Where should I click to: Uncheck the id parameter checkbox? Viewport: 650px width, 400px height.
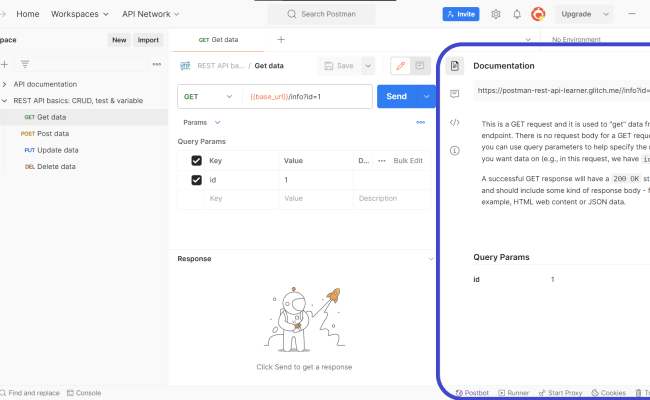pyautogui.click(x=196, y=180)
